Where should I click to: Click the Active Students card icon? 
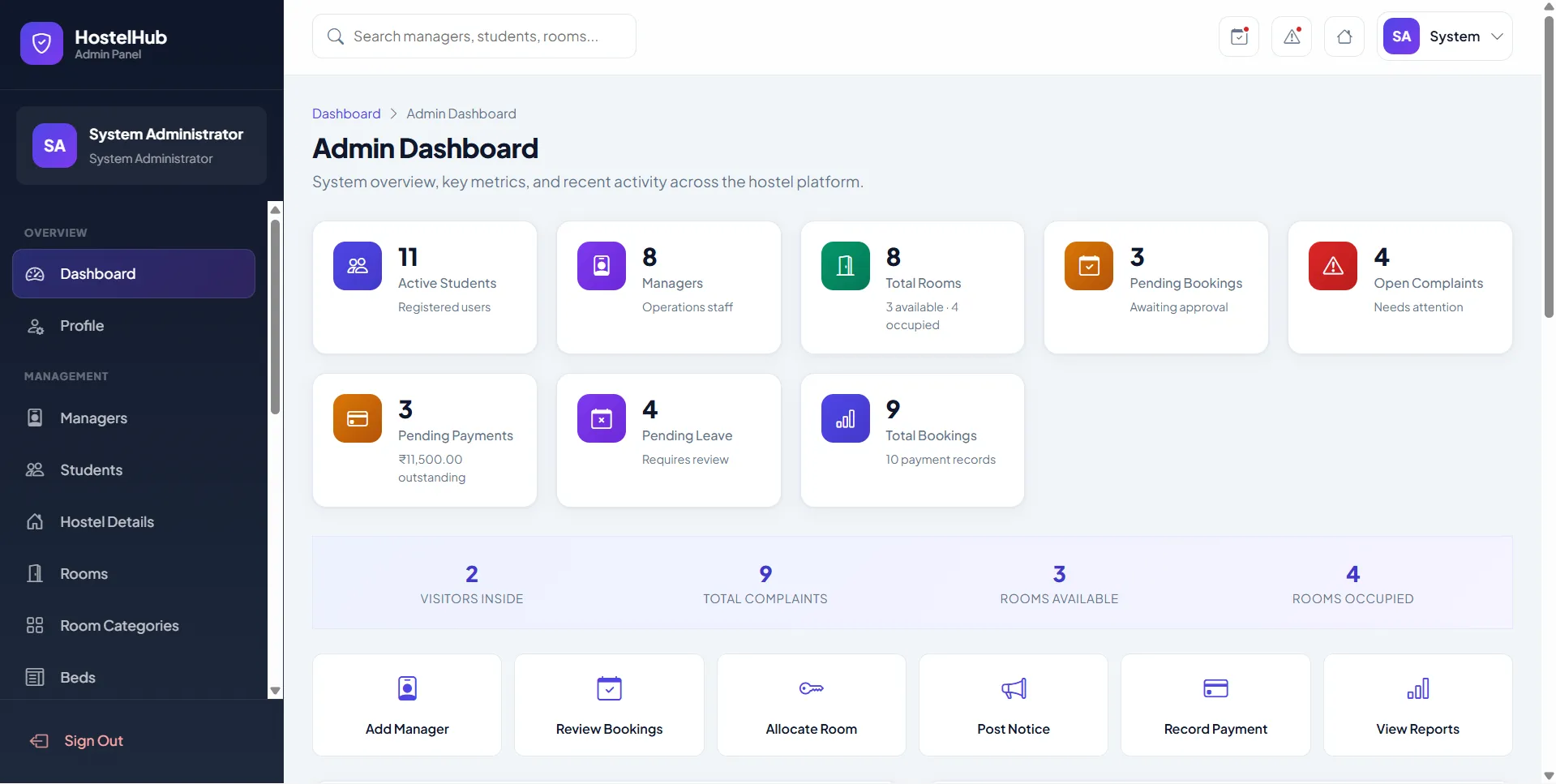358,266
